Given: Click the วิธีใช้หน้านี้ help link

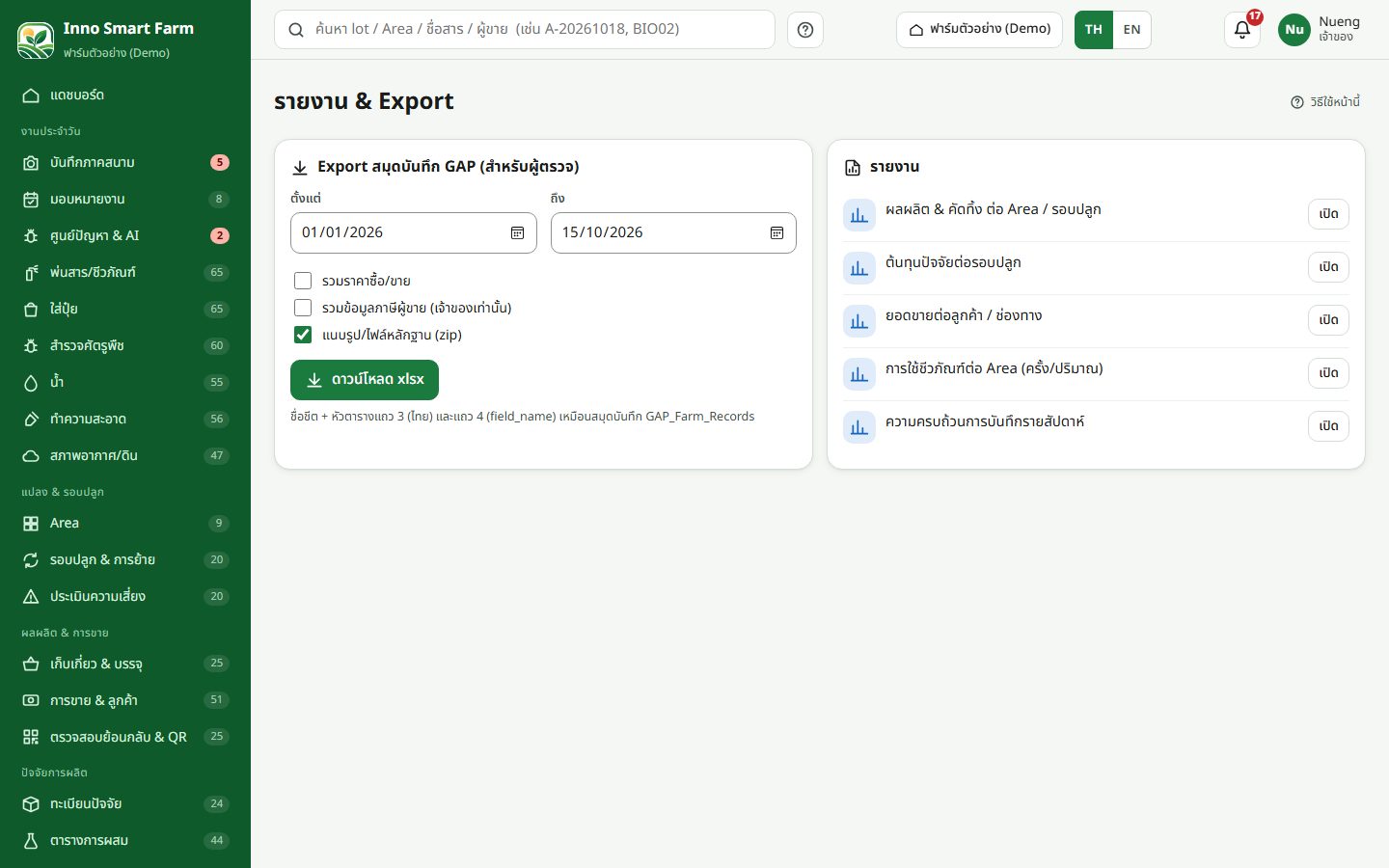Looking at the screenshot, I should tap(1325, 102).
